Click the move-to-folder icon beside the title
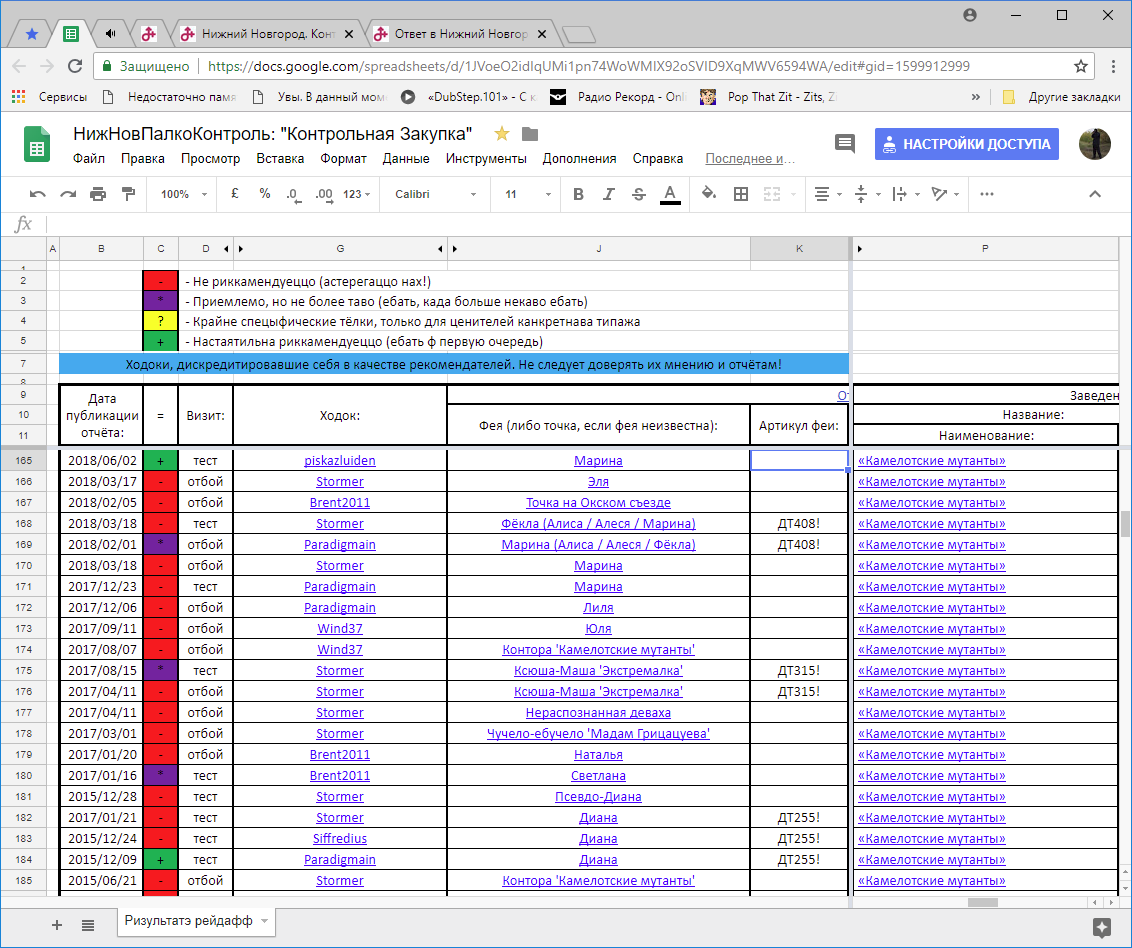Image resolution: width=1132 pixels, height=948 pixels. click(x=530, y=134)
